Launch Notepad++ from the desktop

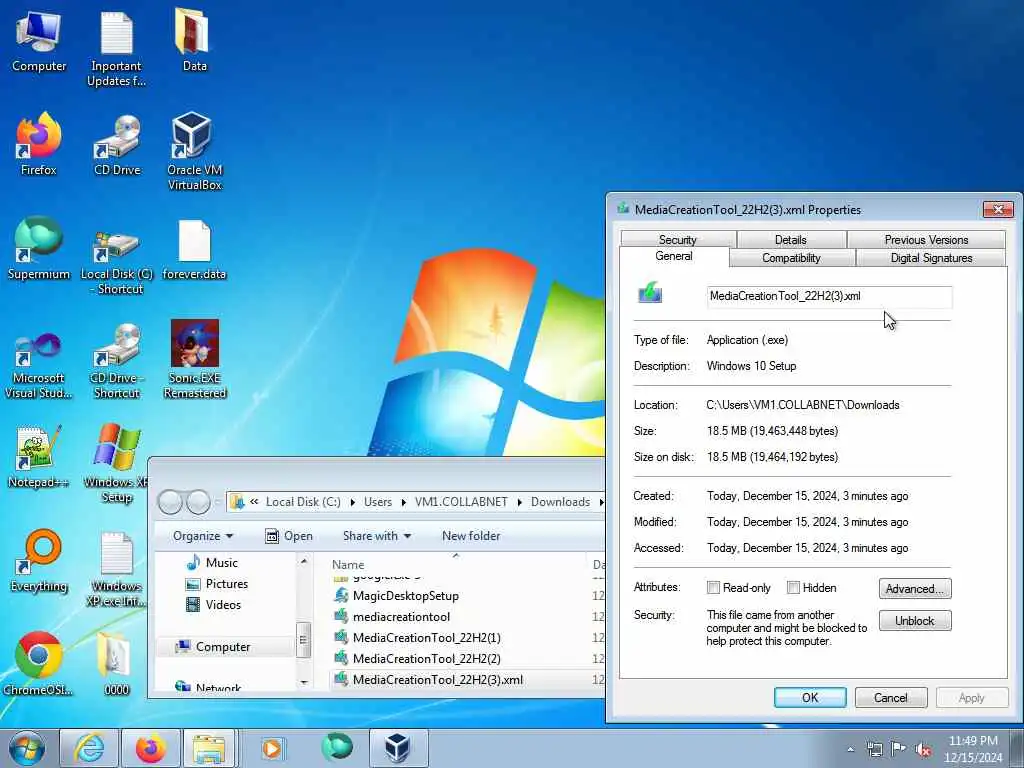click(x=39, y=456)
